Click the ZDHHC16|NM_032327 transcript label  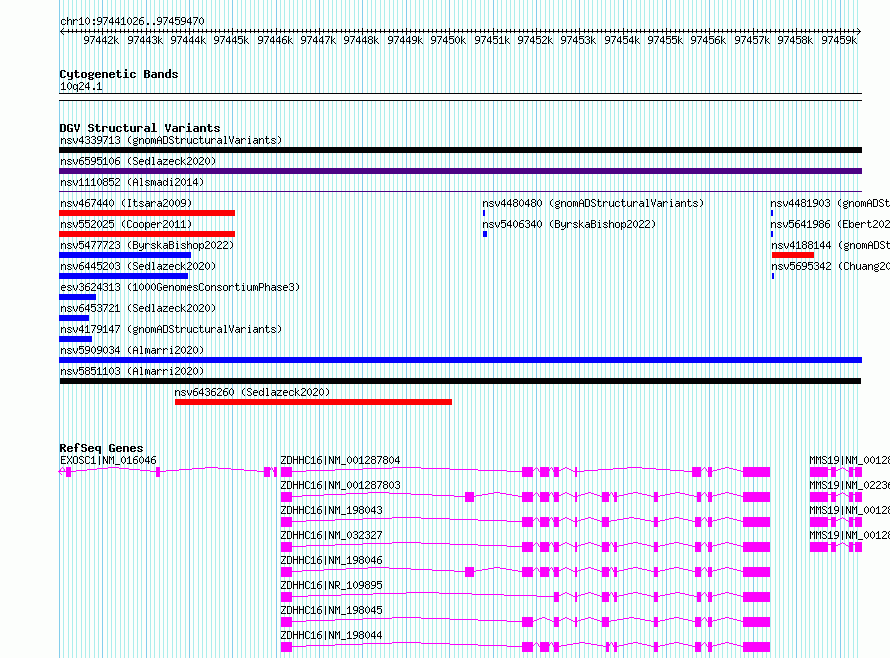(x=331, y=535)
